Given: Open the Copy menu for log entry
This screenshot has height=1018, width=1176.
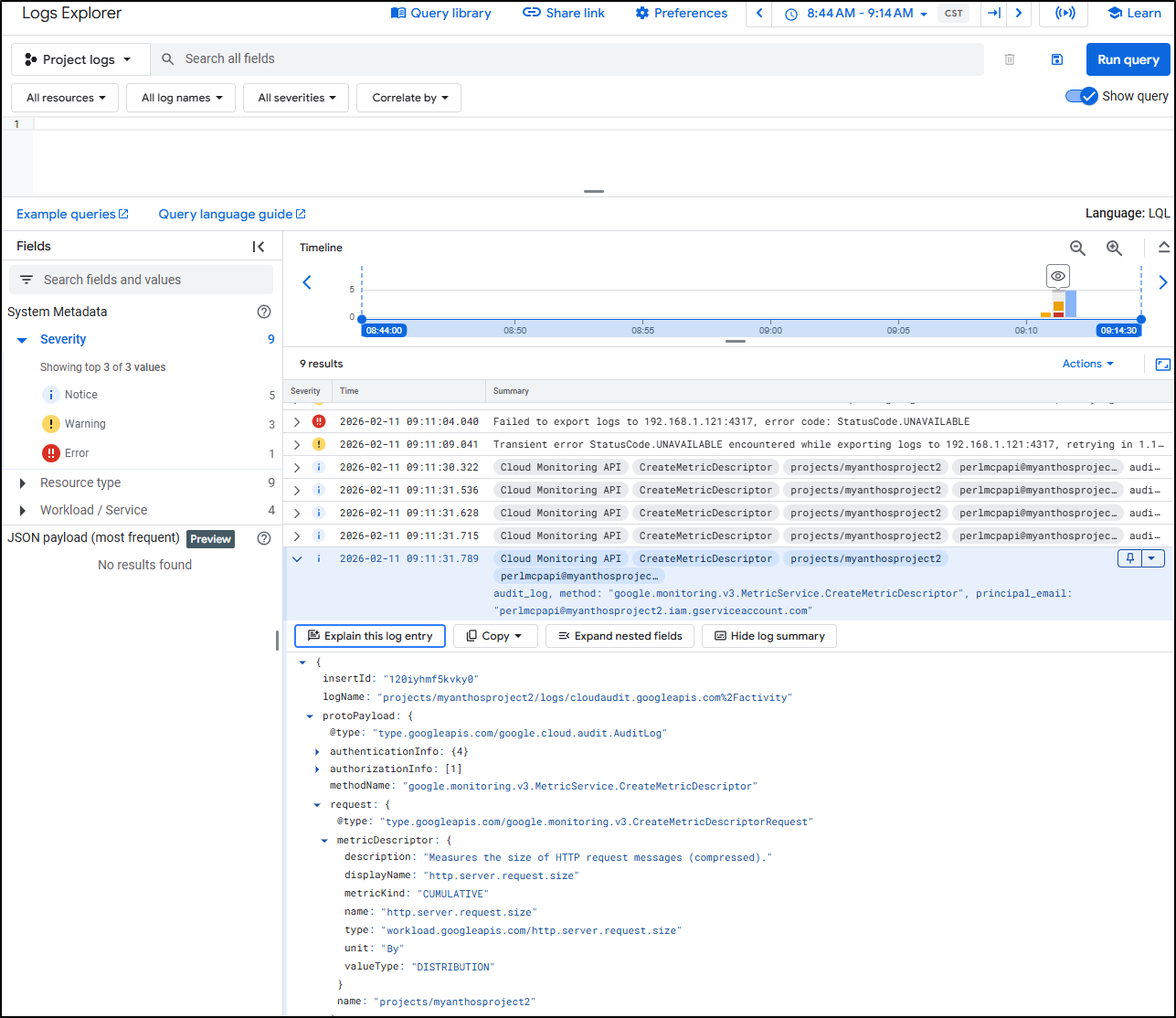Looking at the screenshot, I should (494, 636).
